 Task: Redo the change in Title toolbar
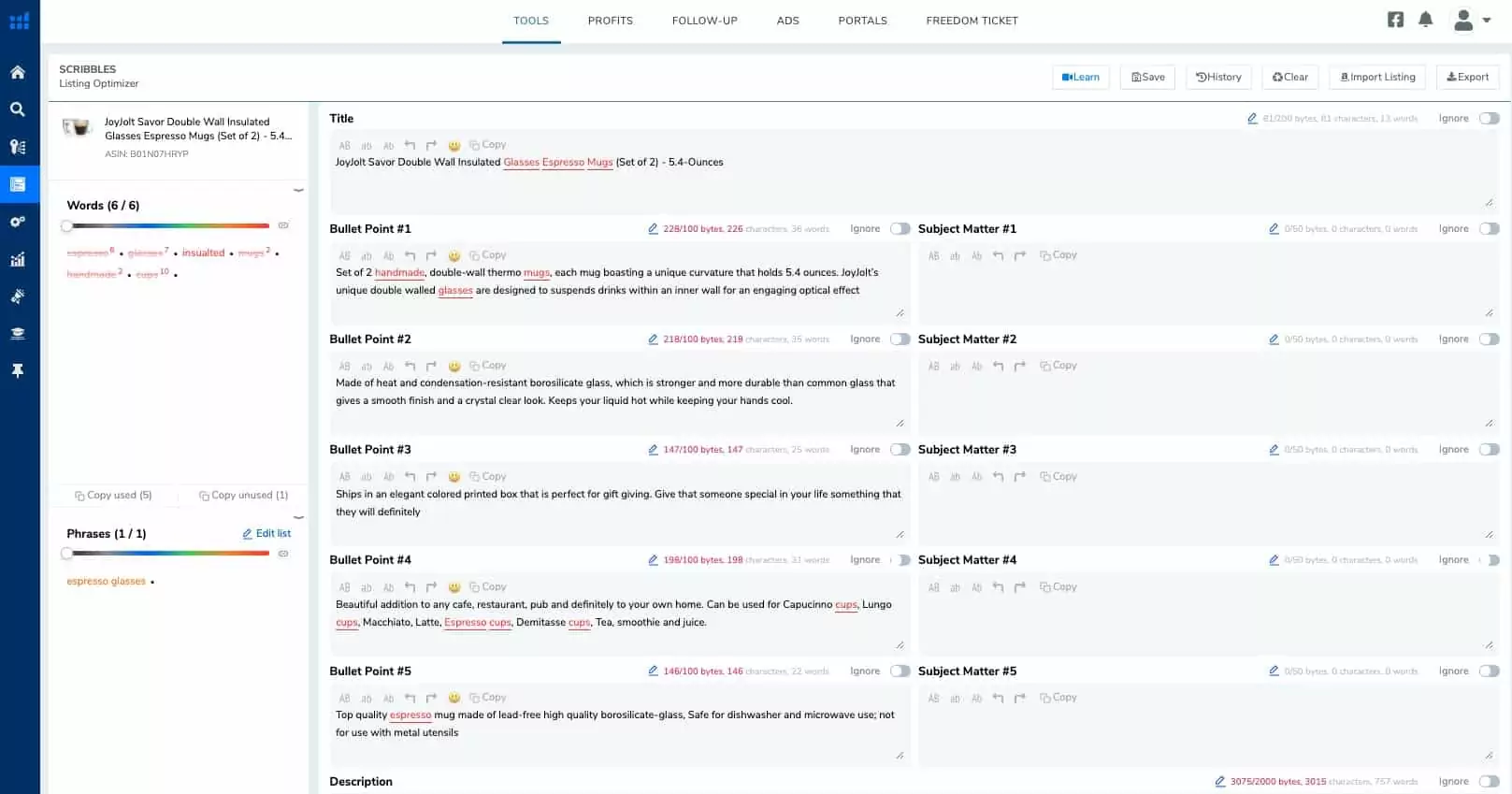click(x=431, y=145)
